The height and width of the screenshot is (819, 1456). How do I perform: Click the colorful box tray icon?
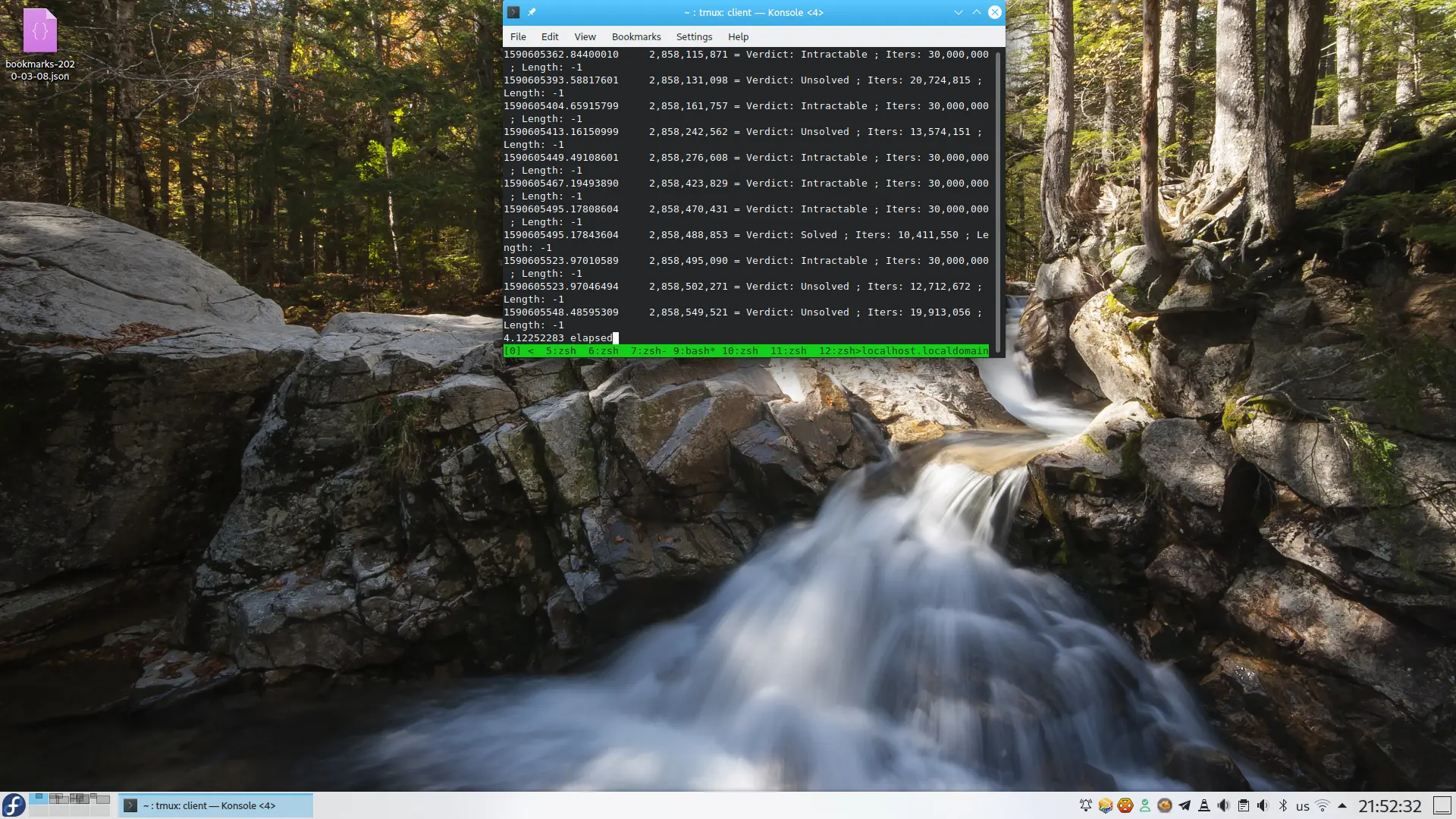pyautogui.click(x=1106, y=805)
